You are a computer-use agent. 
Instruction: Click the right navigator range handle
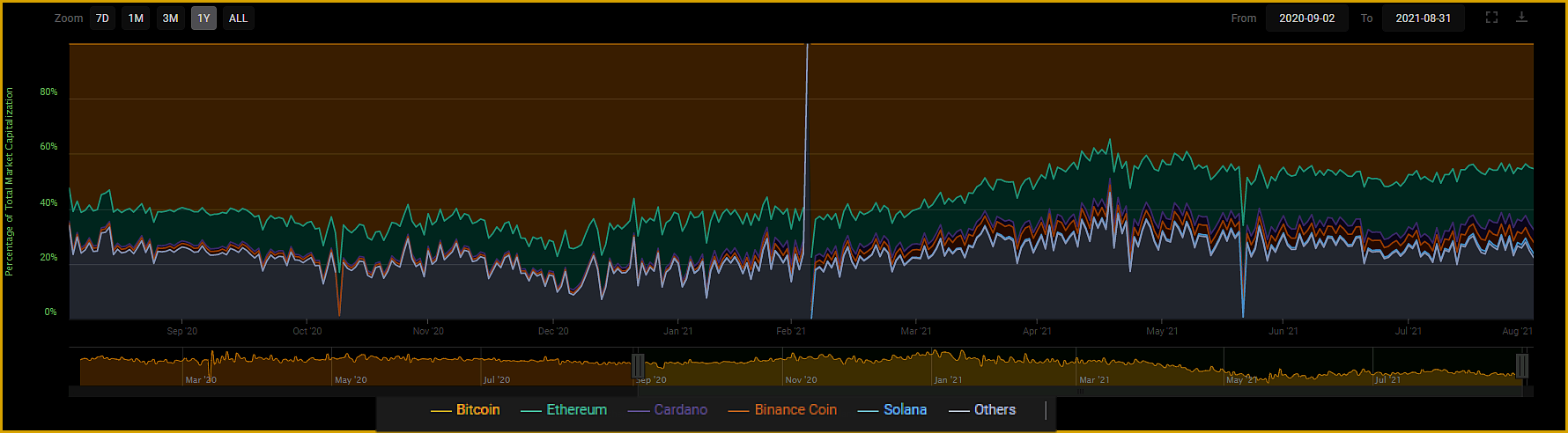point(1521,365)
